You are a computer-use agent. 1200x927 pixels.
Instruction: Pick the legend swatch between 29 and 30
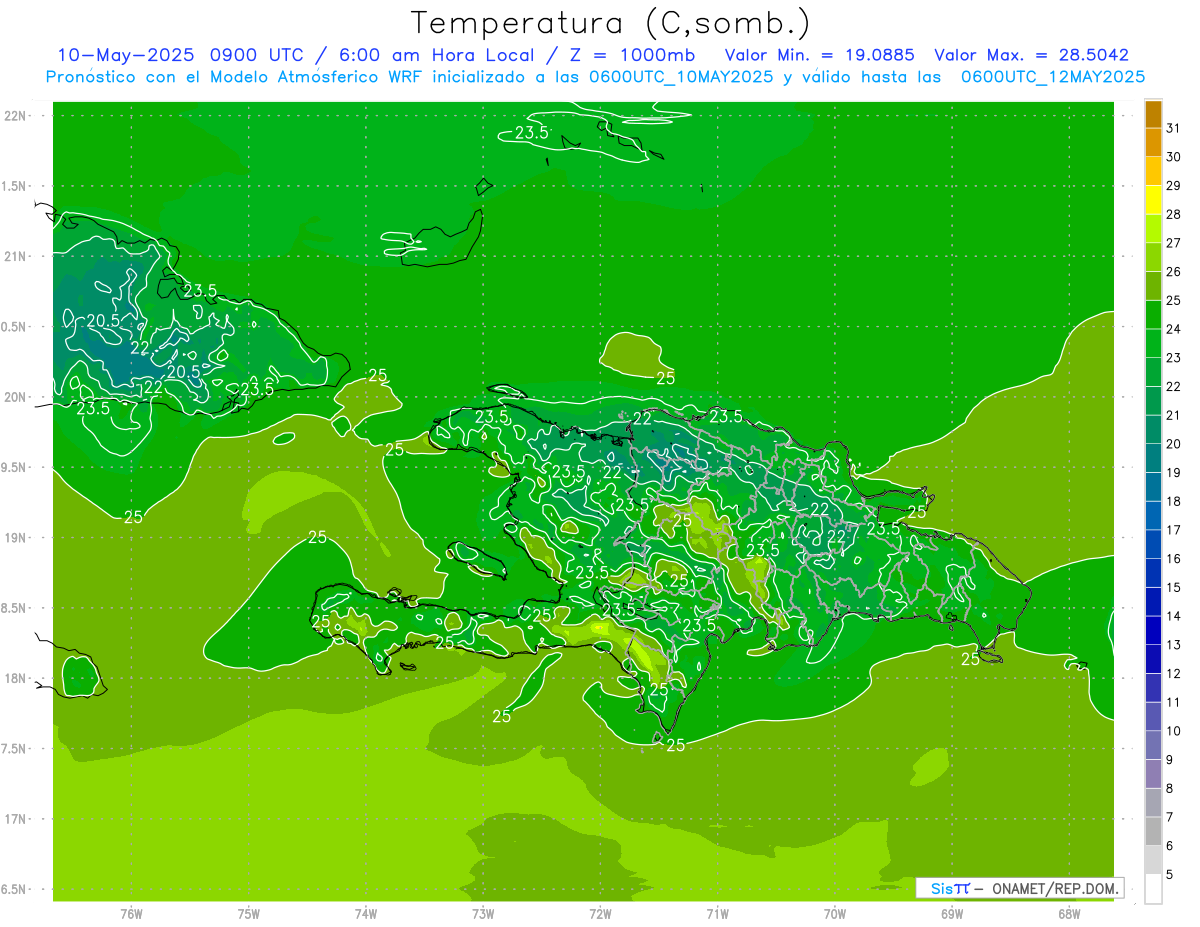tap(1153, 171)
